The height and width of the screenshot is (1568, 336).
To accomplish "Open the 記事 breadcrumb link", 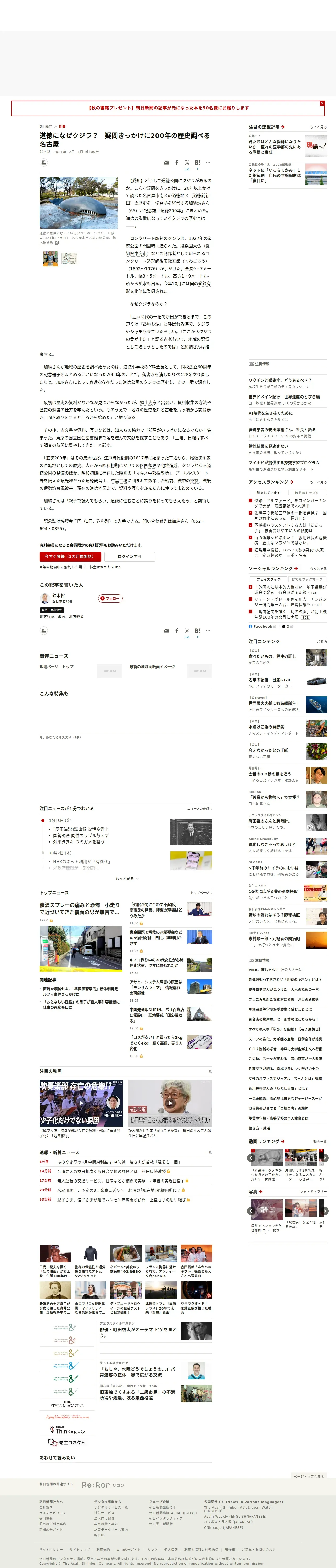I will click(x=62, y=126).
